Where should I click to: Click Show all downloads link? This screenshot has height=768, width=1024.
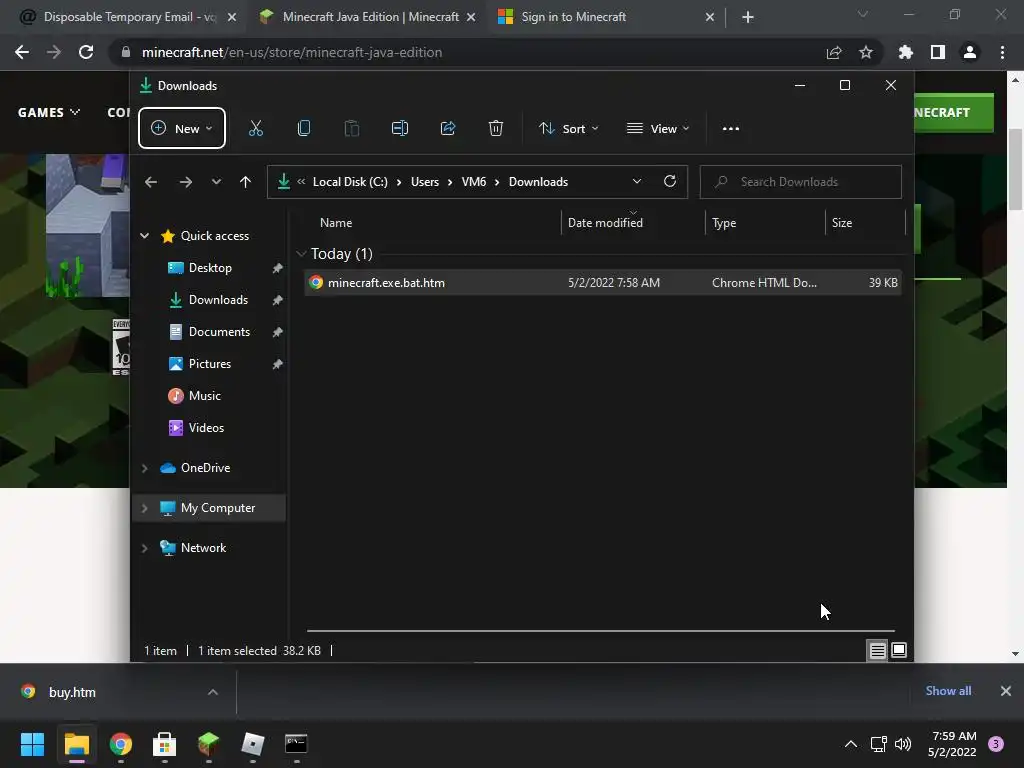point(948,691)
